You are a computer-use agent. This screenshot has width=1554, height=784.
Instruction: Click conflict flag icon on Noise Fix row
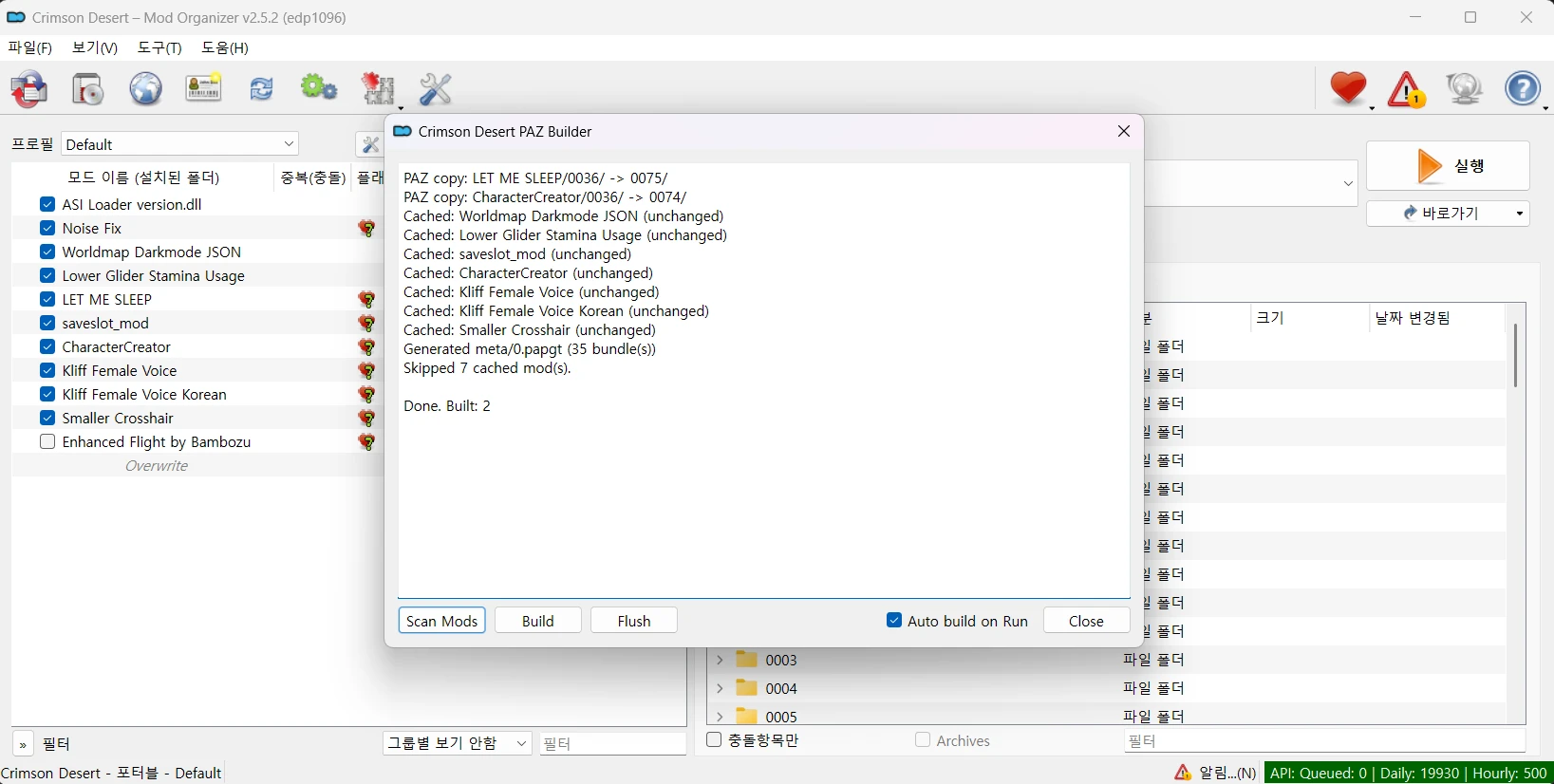[367, 229]
